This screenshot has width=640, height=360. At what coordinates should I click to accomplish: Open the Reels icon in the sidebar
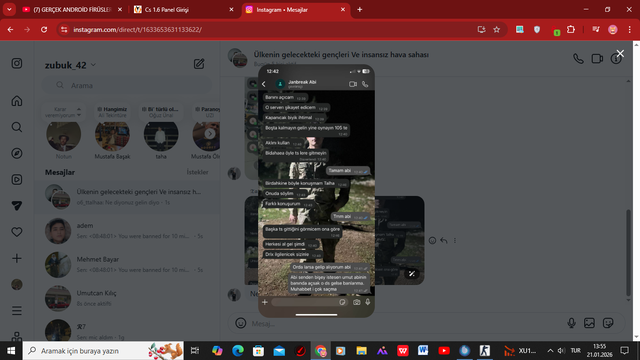(17, 180)
